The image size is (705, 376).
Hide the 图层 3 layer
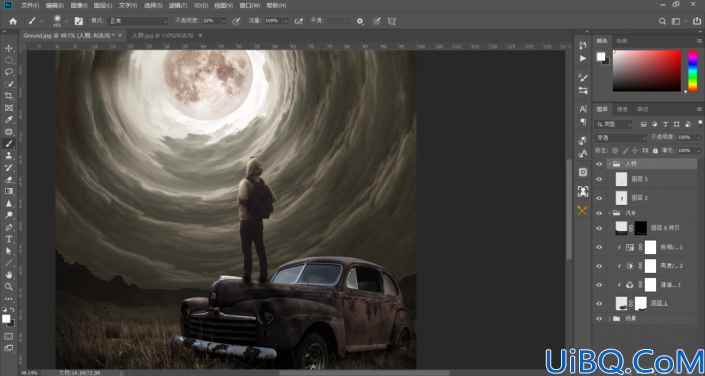tap(598, 179)
